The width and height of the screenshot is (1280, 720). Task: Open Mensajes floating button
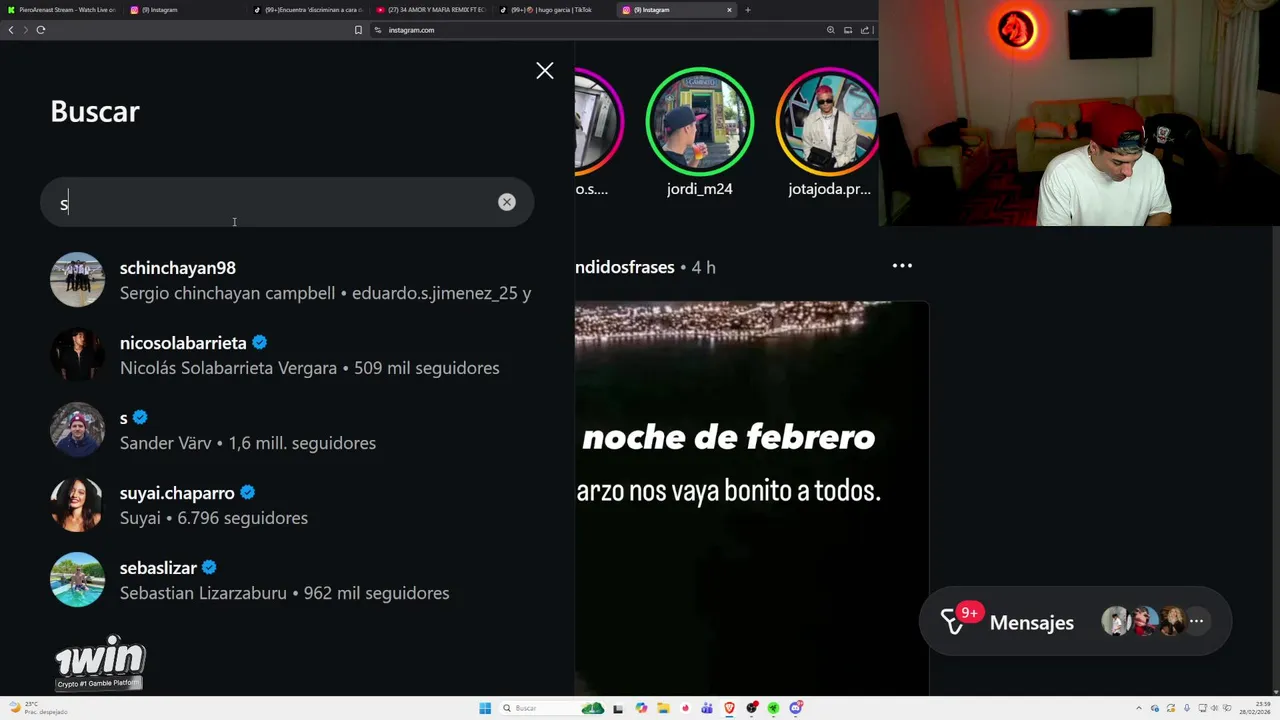click(x=1074, y=622)
